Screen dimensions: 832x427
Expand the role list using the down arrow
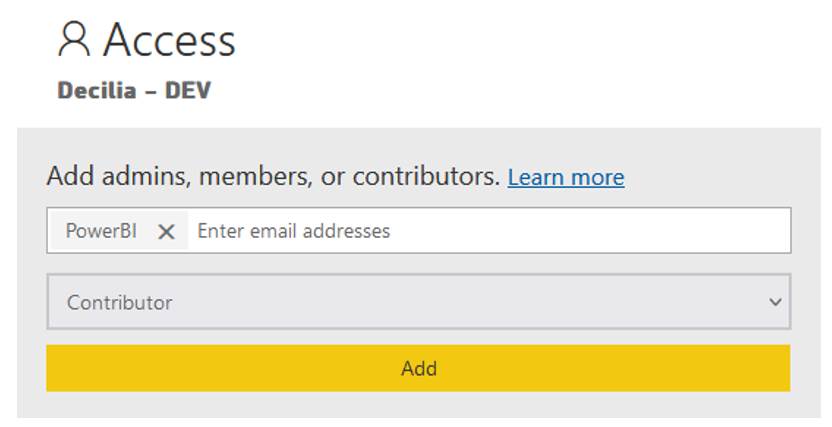pos(775,302)
